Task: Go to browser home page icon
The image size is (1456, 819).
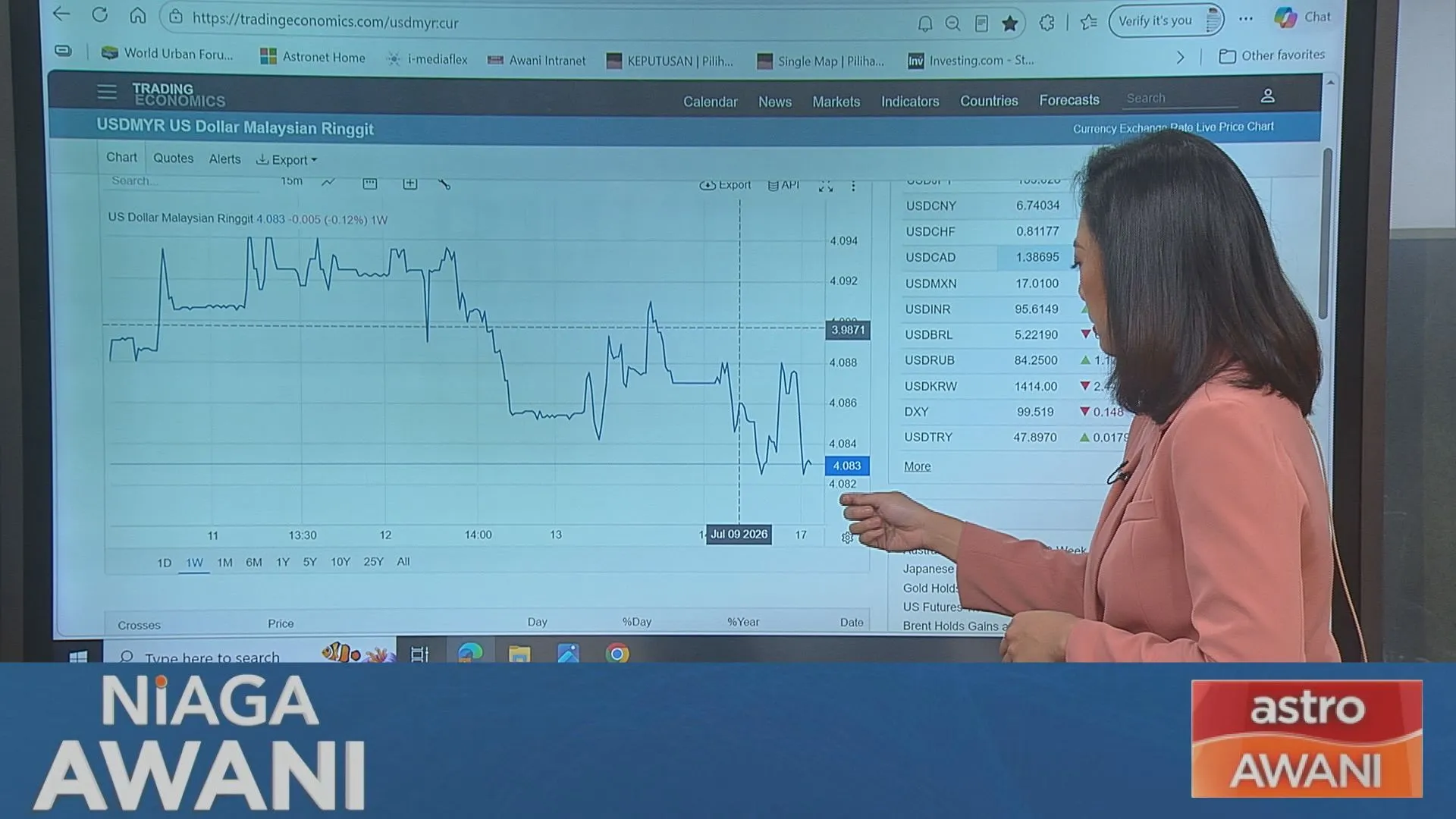Action: [137, 16]
